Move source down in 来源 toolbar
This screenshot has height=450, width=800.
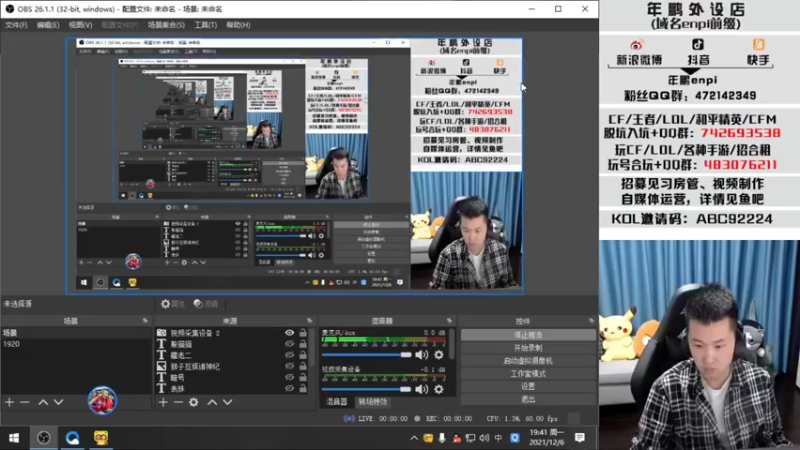(228, 402)
